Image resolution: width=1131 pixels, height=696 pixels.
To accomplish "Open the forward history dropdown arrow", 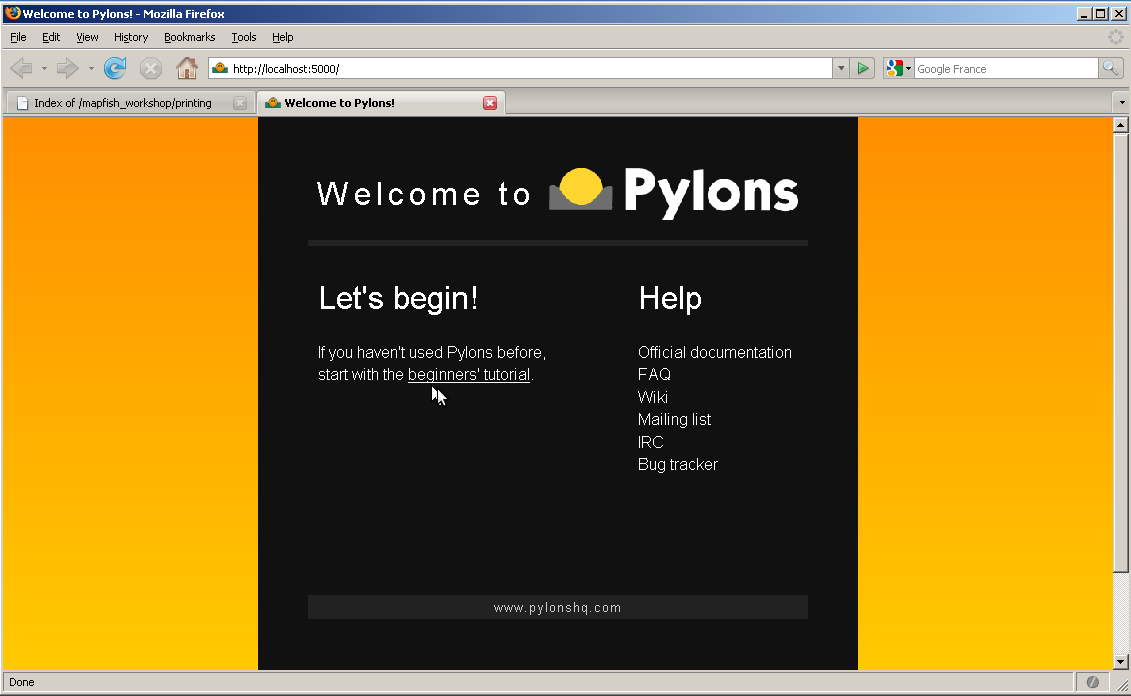I will 91,69.
